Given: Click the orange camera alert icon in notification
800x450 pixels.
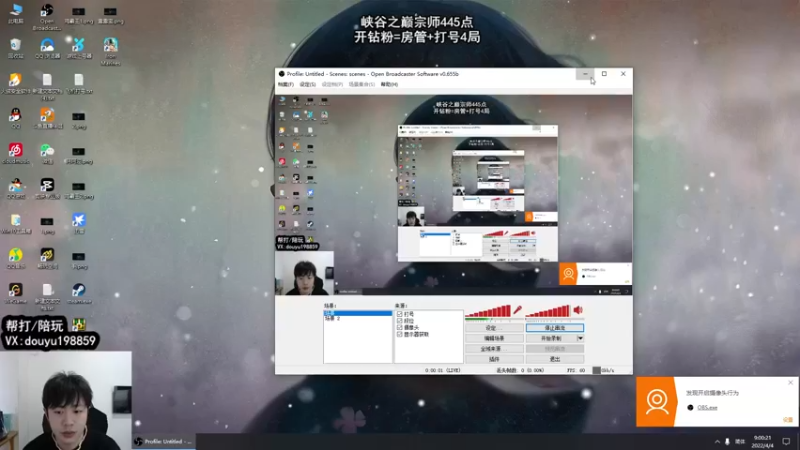Looking at the screenshot, I should pyautogui.click(x=656, y=402).
